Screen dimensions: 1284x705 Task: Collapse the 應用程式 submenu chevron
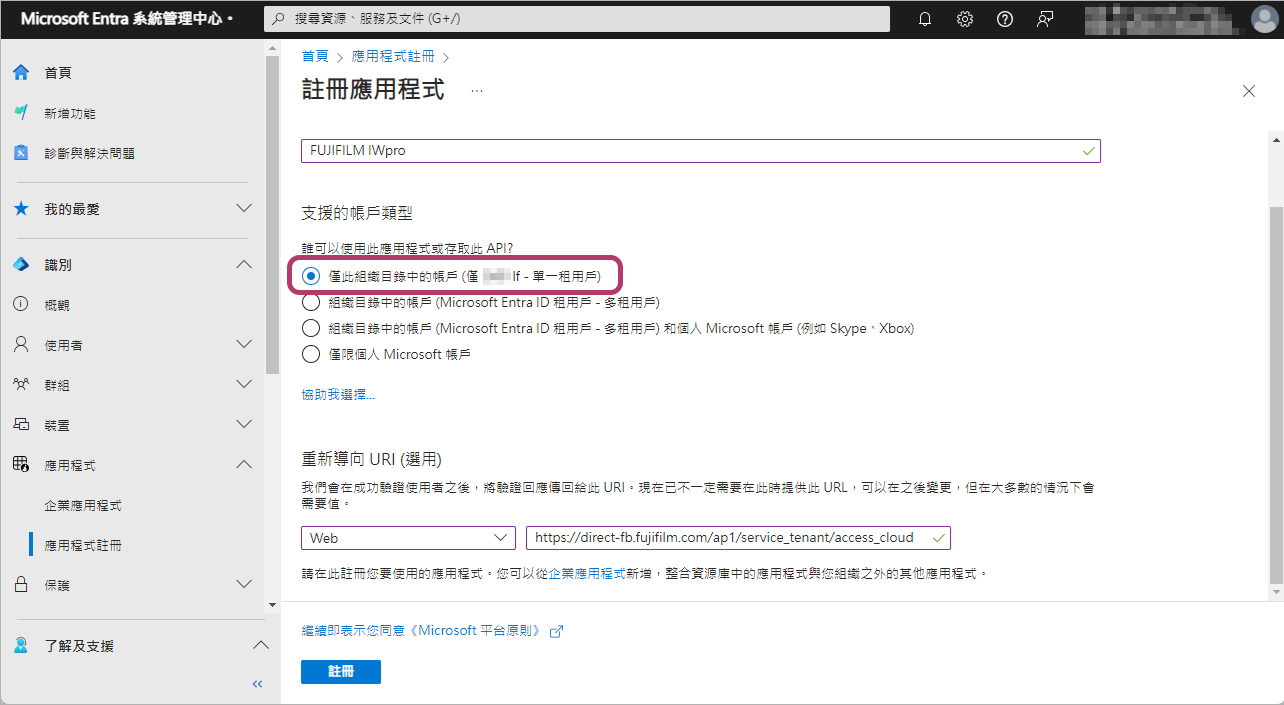point(243,465)
